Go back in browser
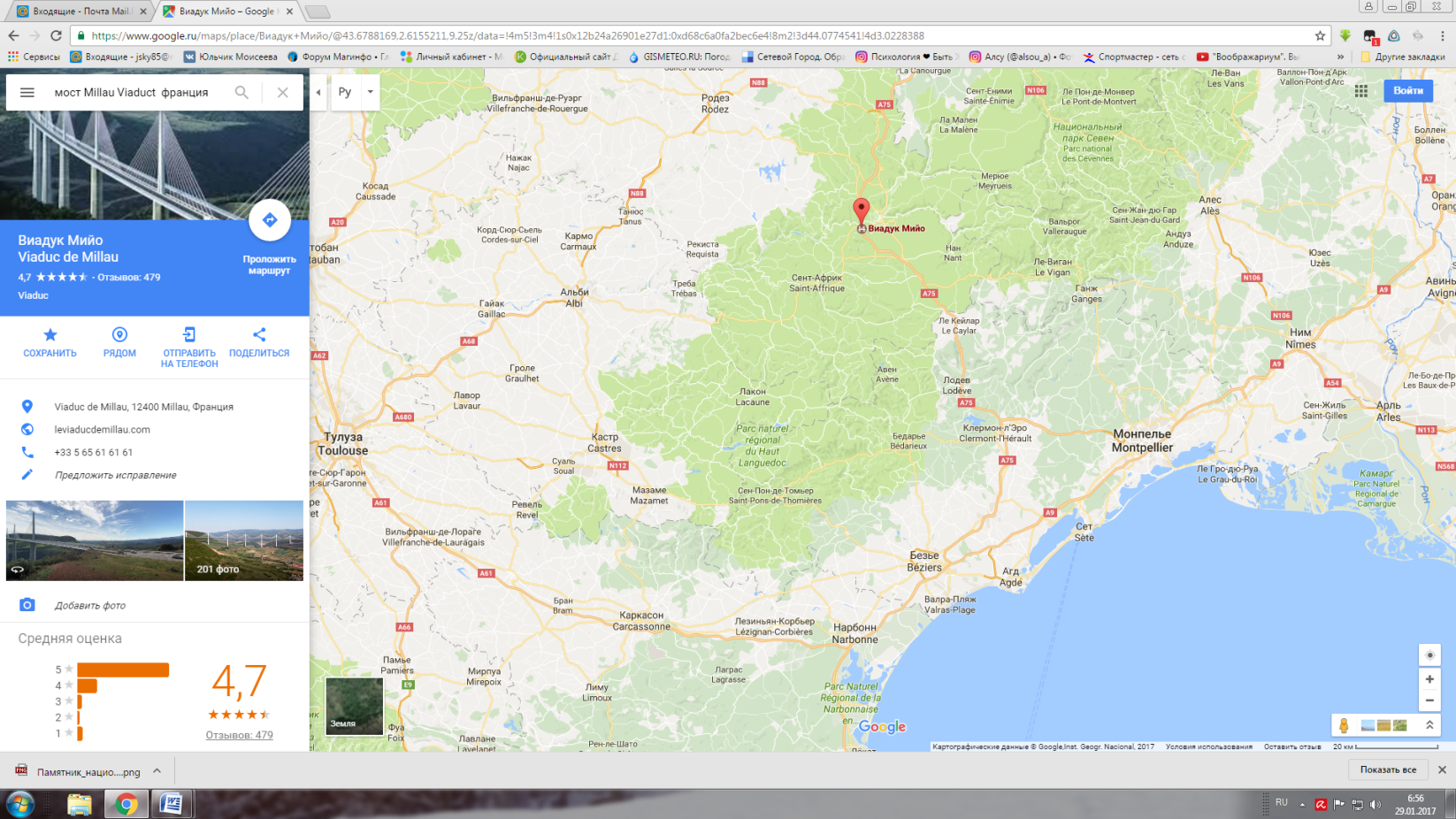The width and height of the screenshot is (1456, 819). tap(13, 35)
